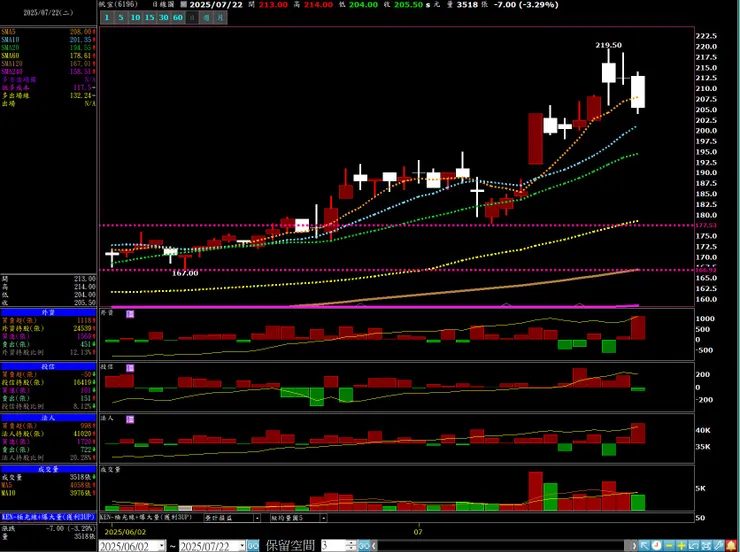
Task: Click the 219.50 high price label
Action: point(608,45)
